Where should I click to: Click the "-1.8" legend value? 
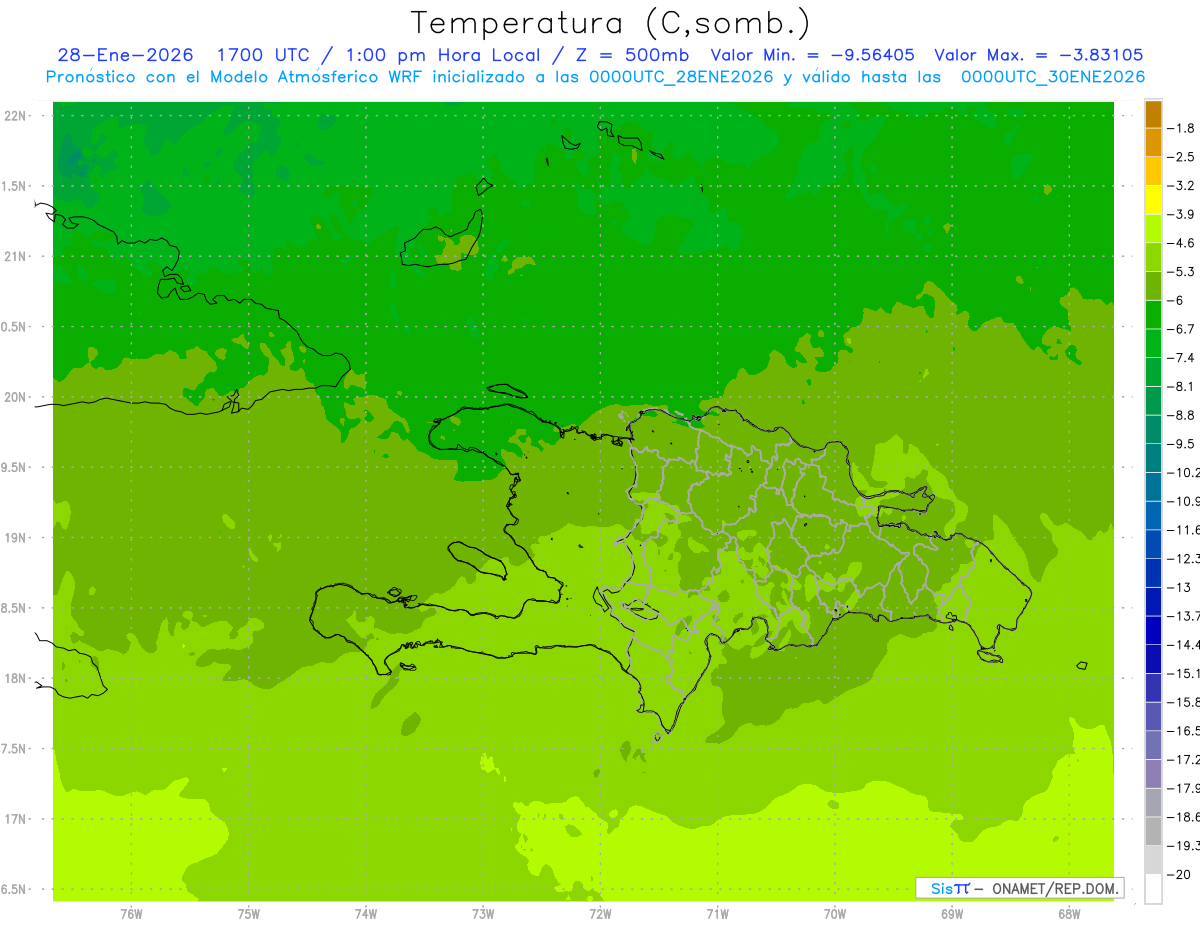click(1181, 128)
